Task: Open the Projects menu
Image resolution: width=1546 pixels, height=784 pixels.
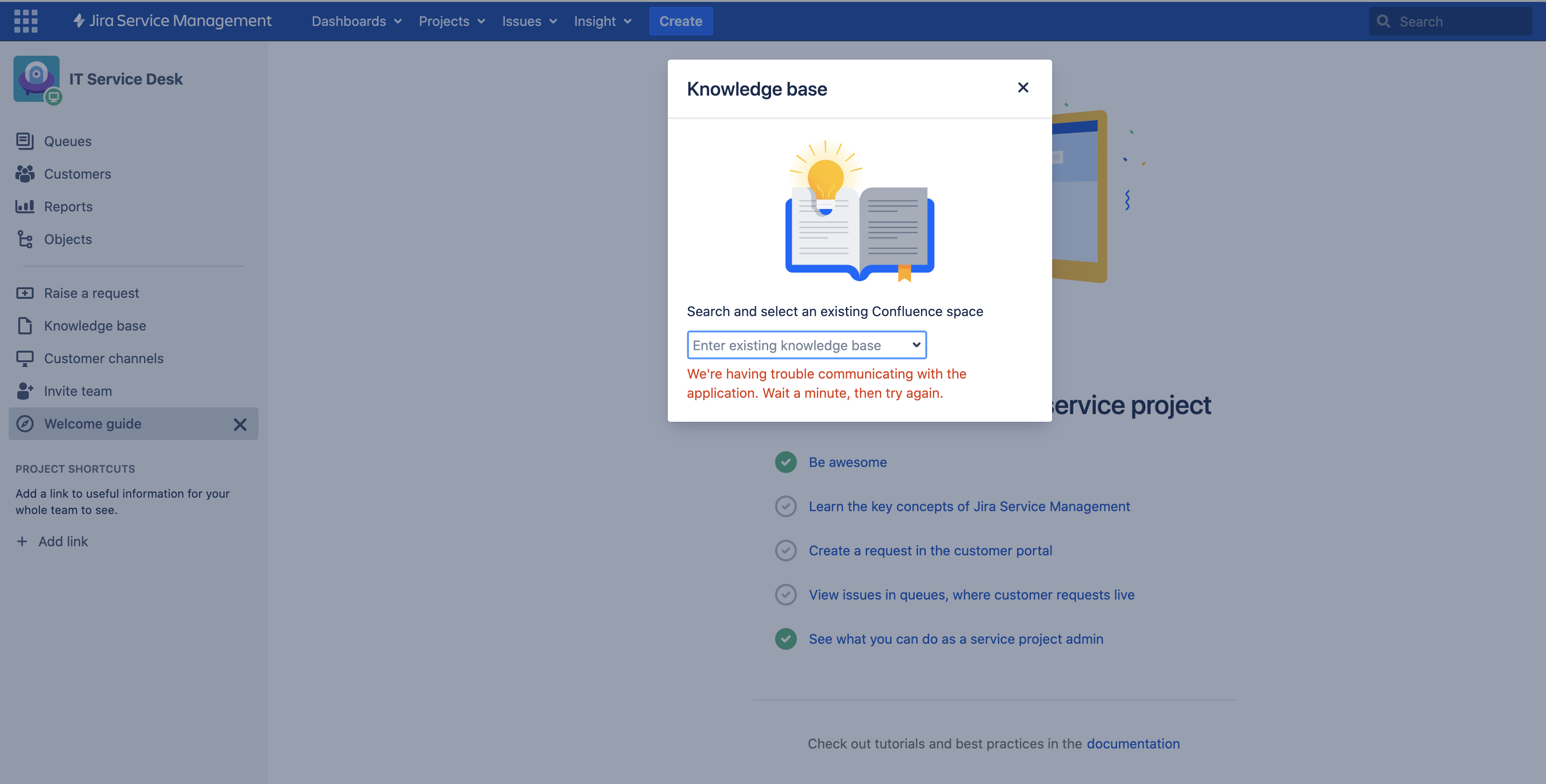Action: point(451,21)
